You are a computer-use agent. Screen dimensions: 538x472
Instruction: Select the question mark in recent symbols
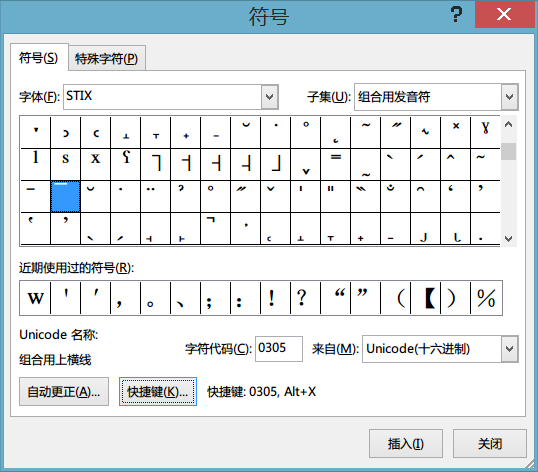(305, 298)
